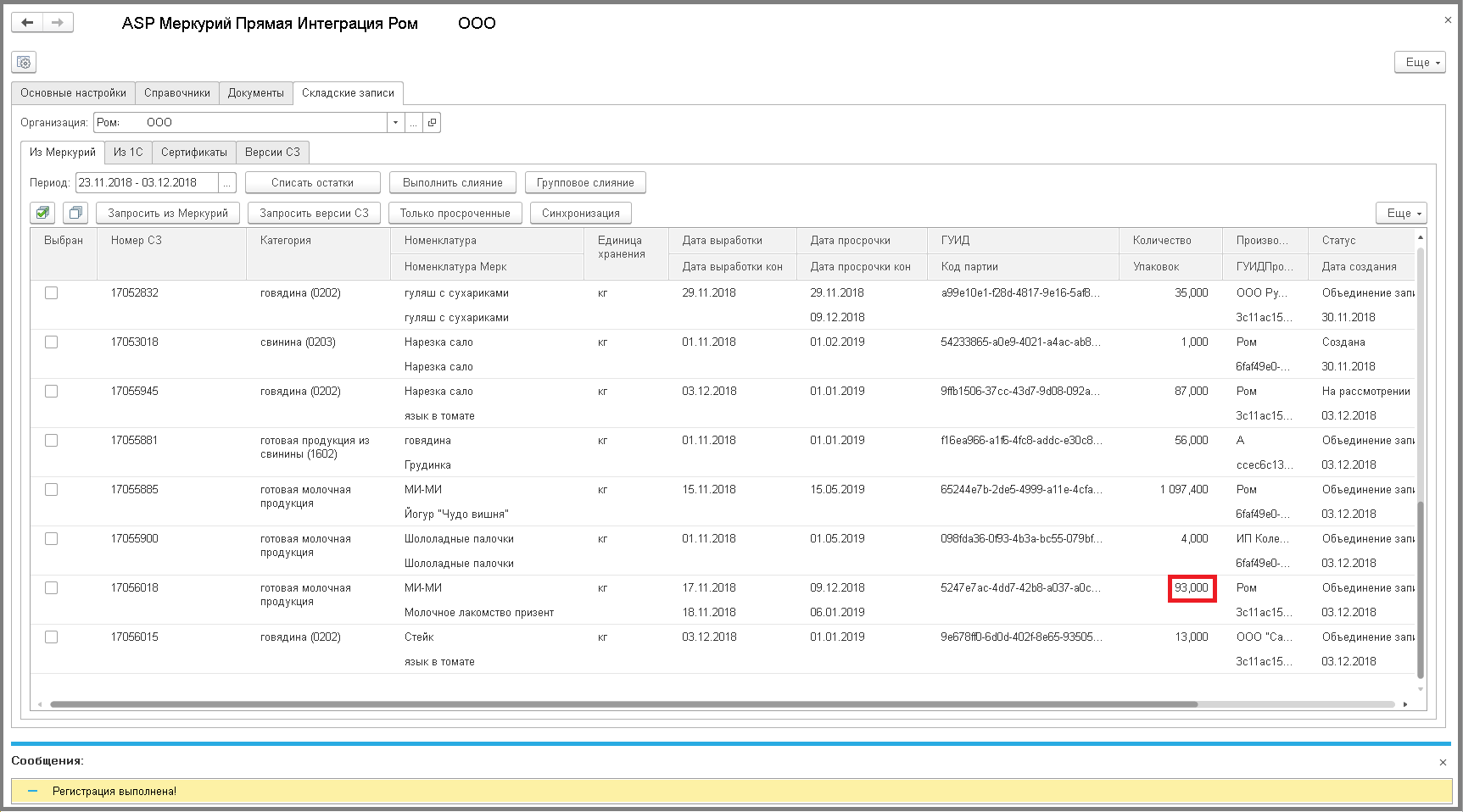Click the Дата просрочки column header
The height and width of the screenshot is (812, 1463).
click(862, 241)
